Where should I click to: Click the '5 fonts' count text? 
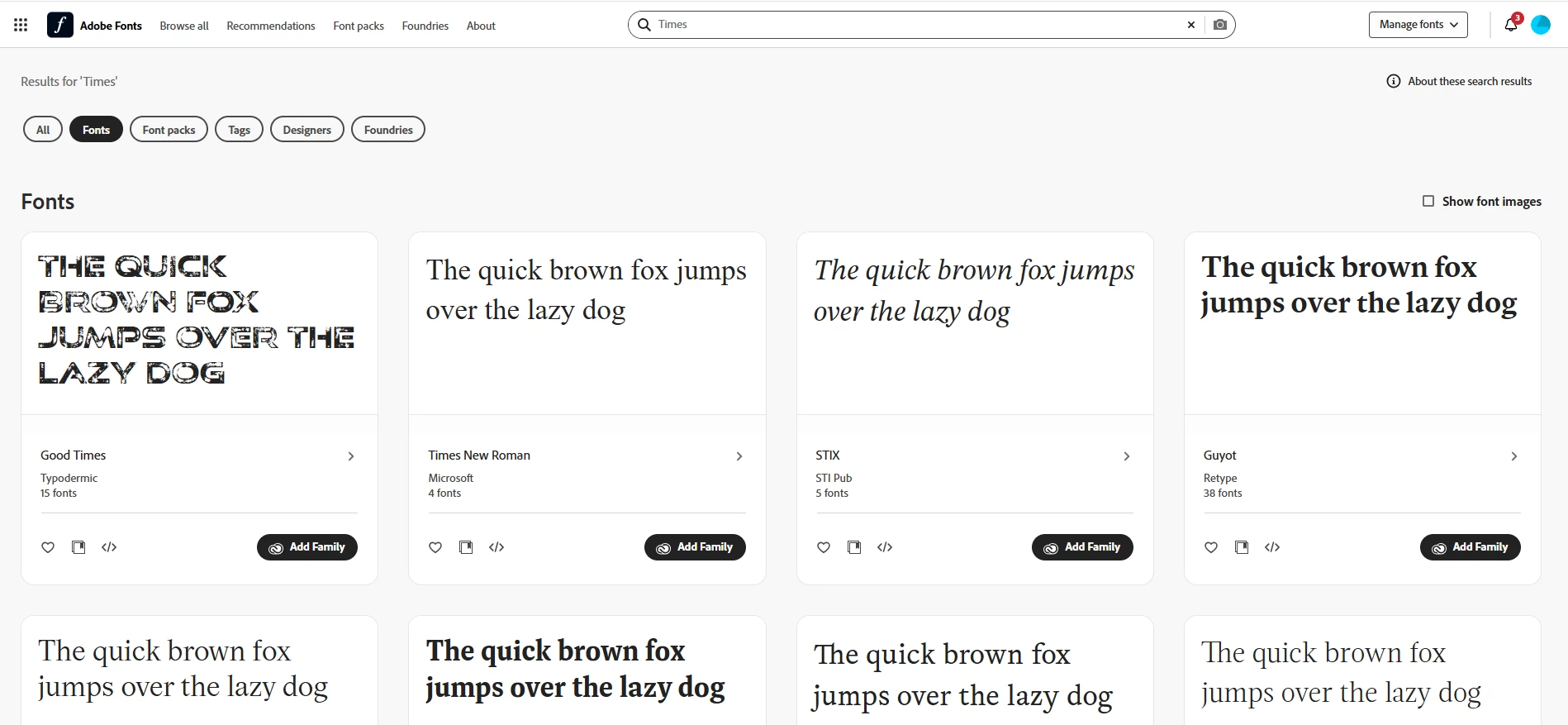[832, 493]
